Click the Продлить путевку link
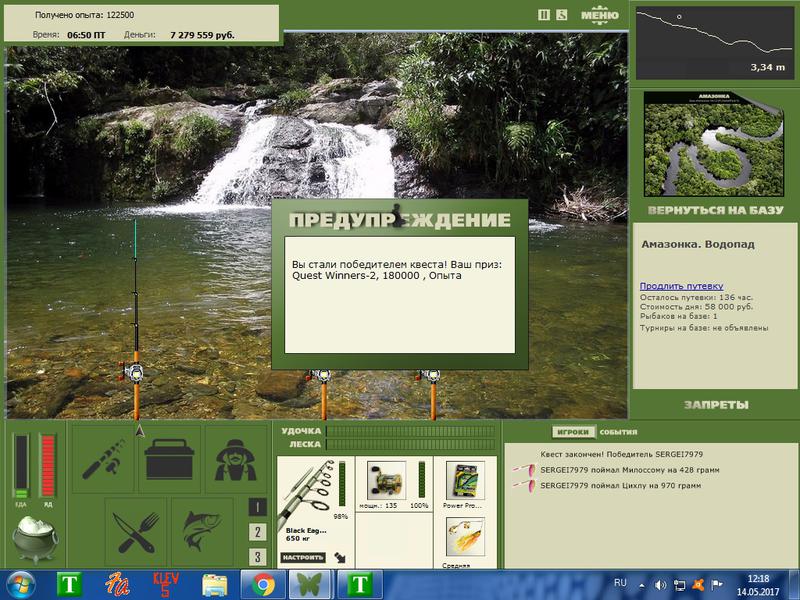800x600 pixels. coord(681,286)
